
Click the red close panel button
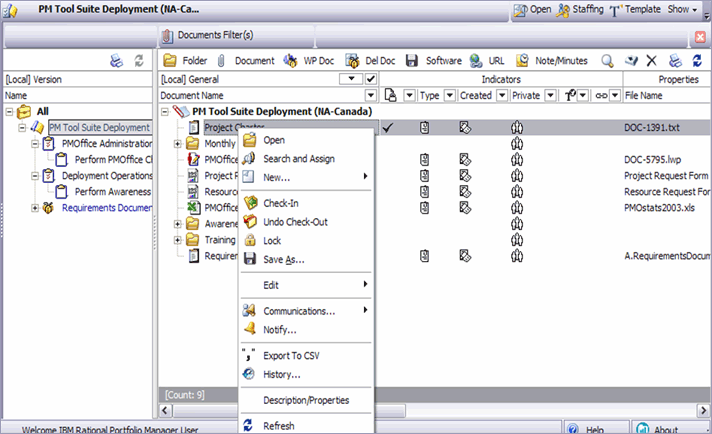point(700,37)
